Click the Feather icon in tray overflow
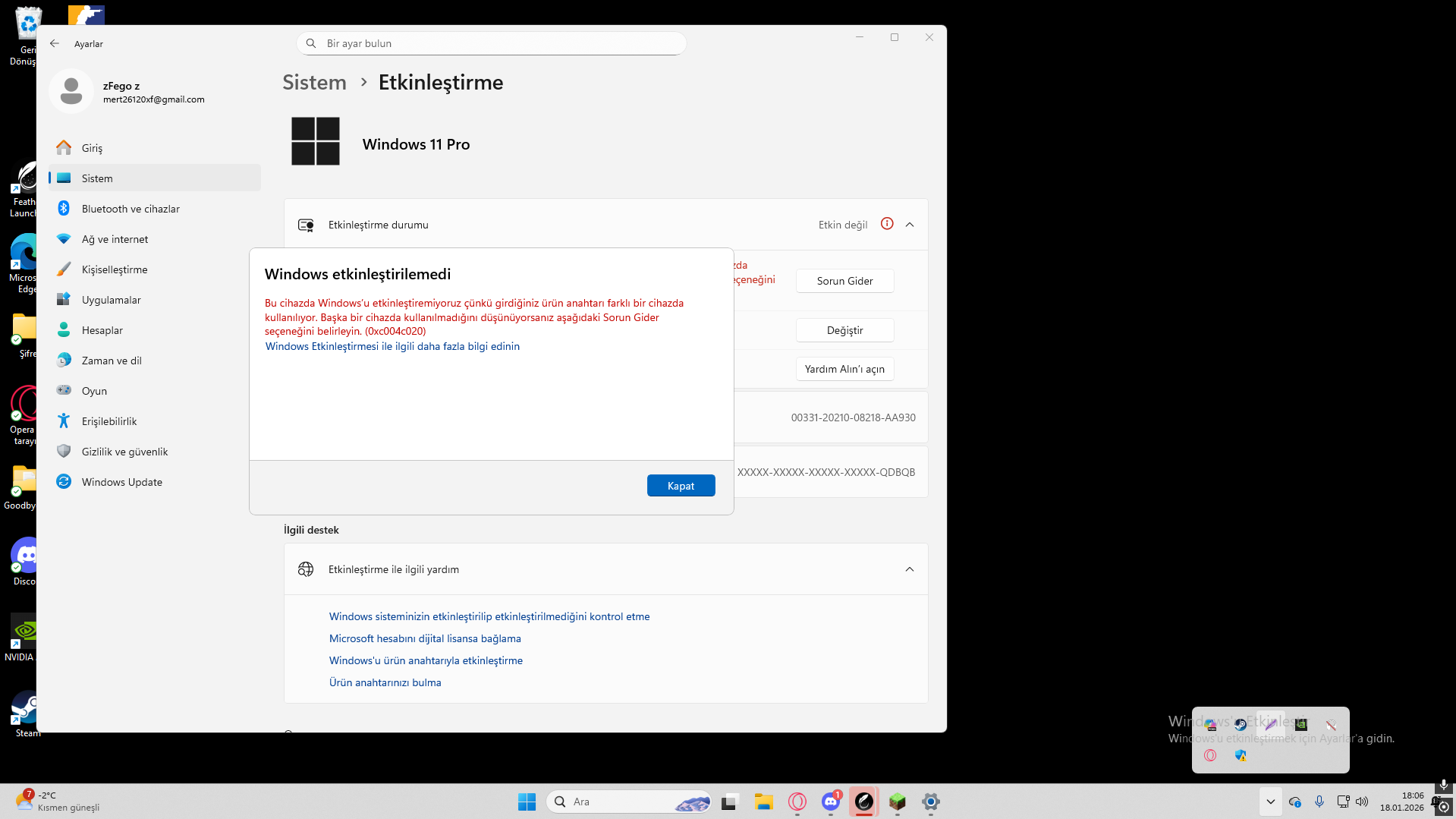Image resolution: width=1456 pixels, height=819 pixels. (x=1271, y=725)
